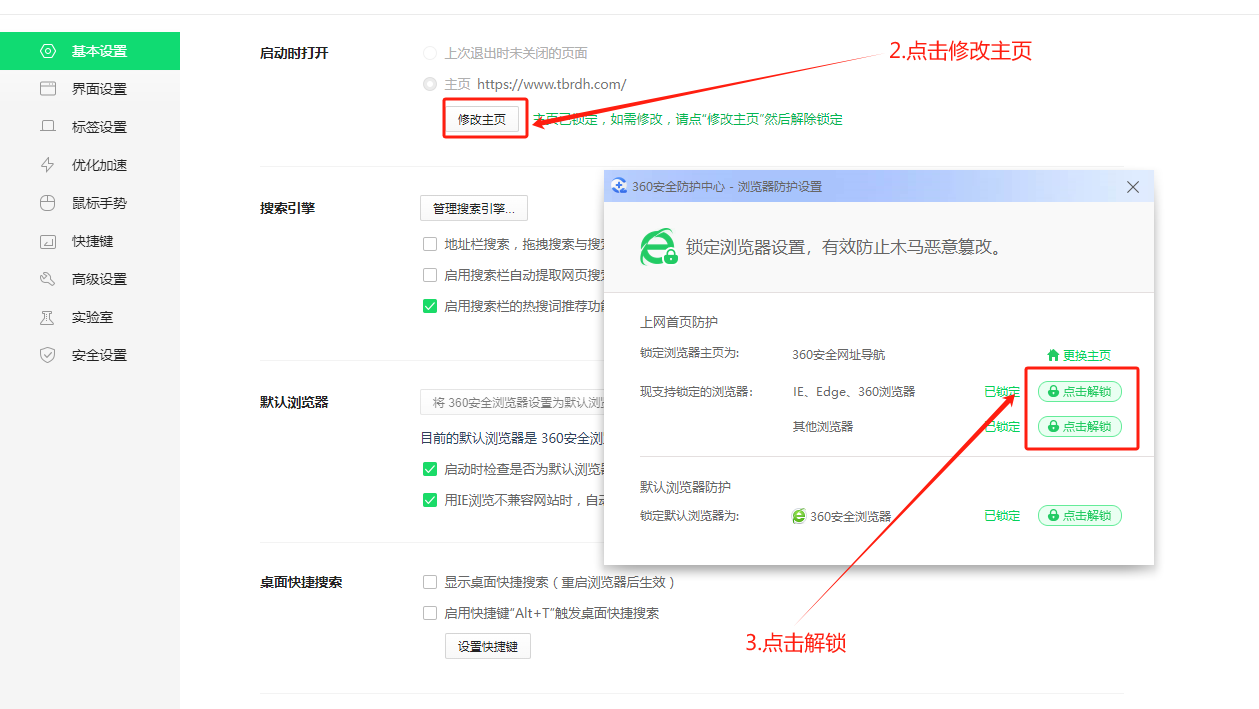Uncheck 用IE浏览不兼容网站时 option

430,500
